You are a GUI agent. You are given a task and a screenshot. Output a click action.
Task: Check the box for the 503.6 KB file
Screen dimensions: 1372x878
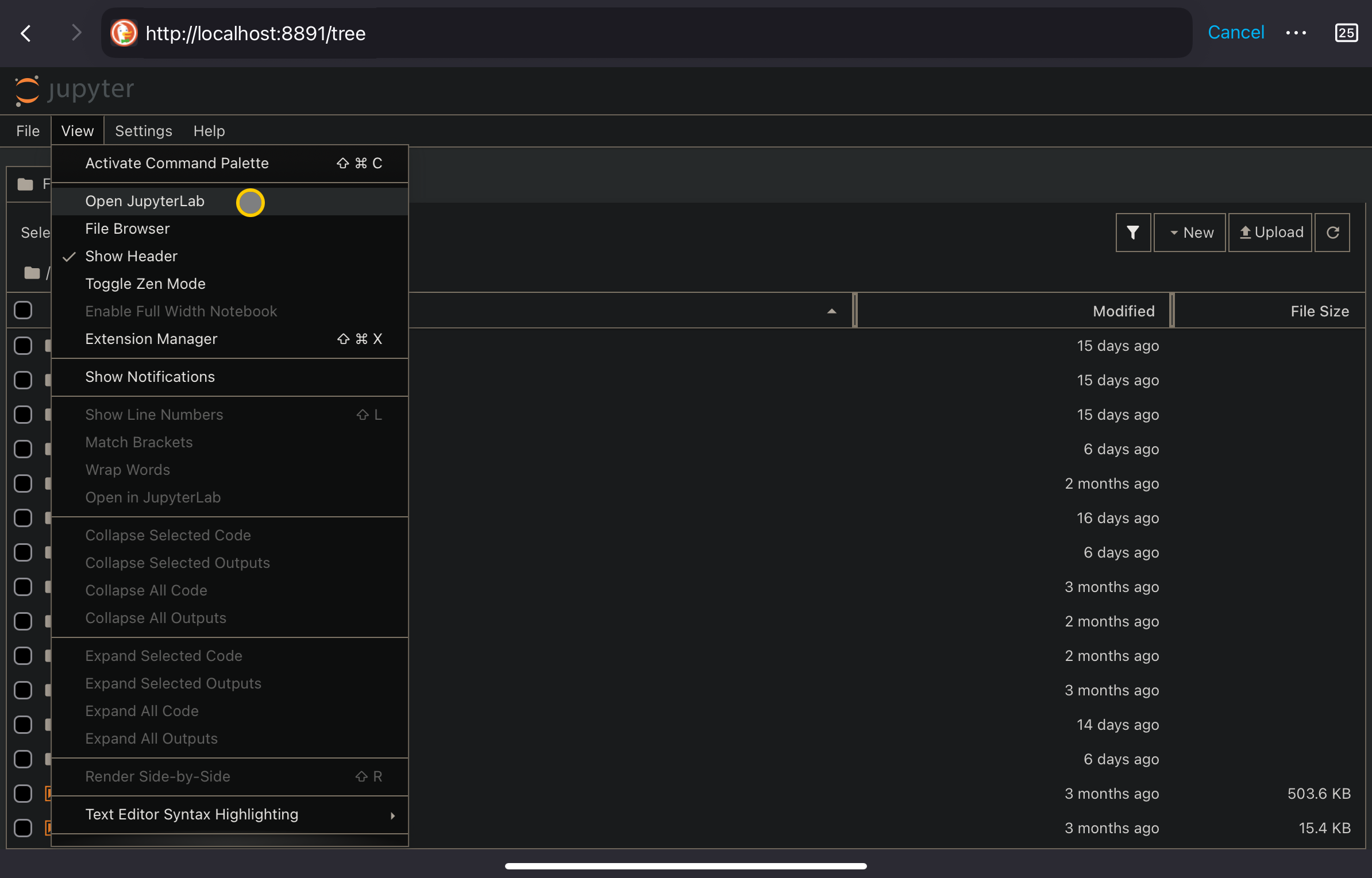(23, 794)
